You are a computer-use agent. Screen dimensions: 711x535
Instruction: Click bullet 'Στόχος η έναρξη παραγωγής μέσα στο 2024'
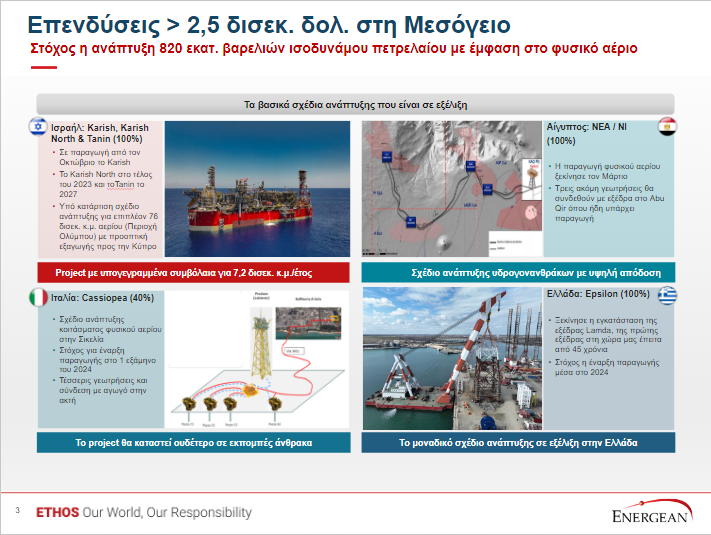[x=607, y=367]
